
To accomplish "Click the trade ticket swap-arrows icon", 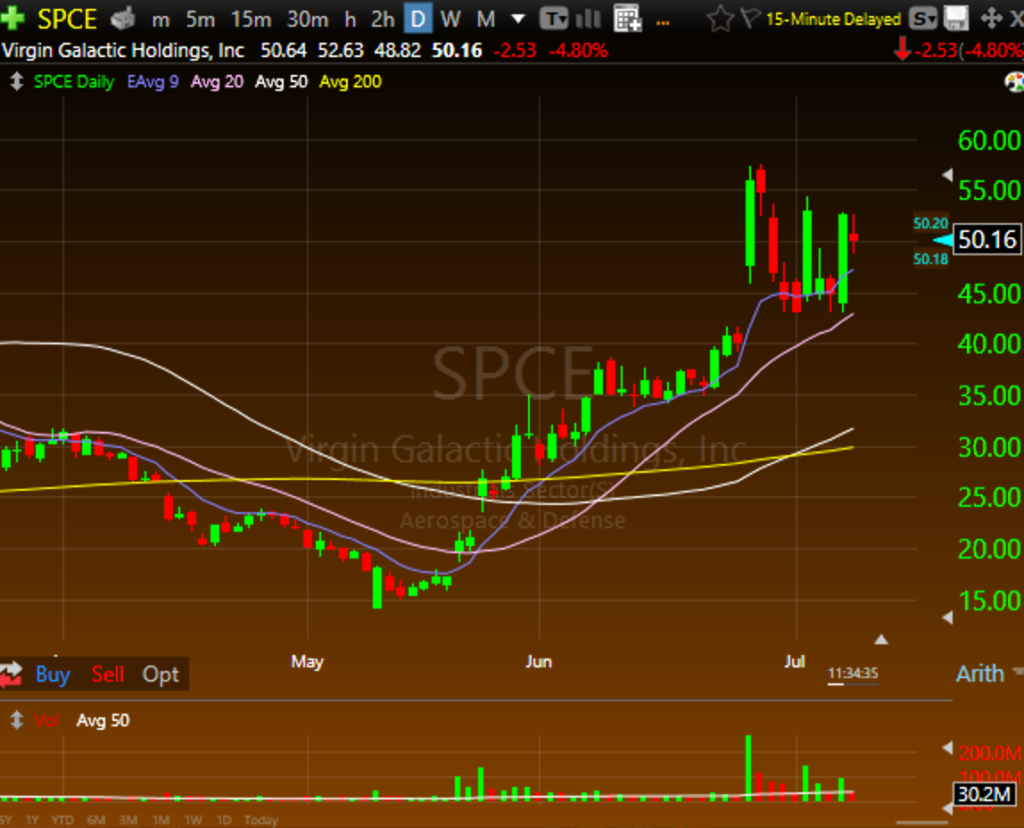I will [11, 674].
